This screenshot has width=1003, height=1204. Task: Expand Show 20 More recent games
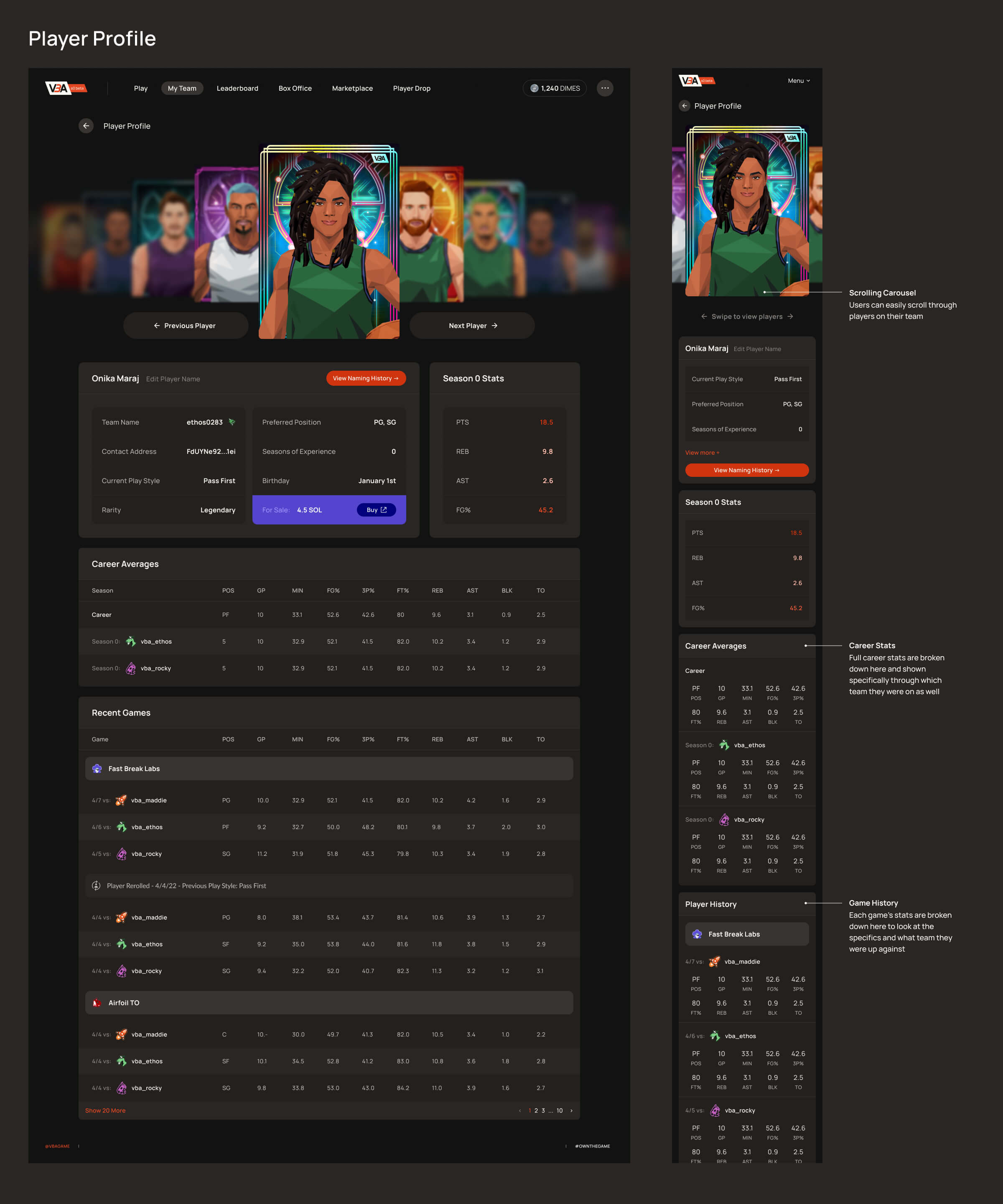tap(105, 1110)
